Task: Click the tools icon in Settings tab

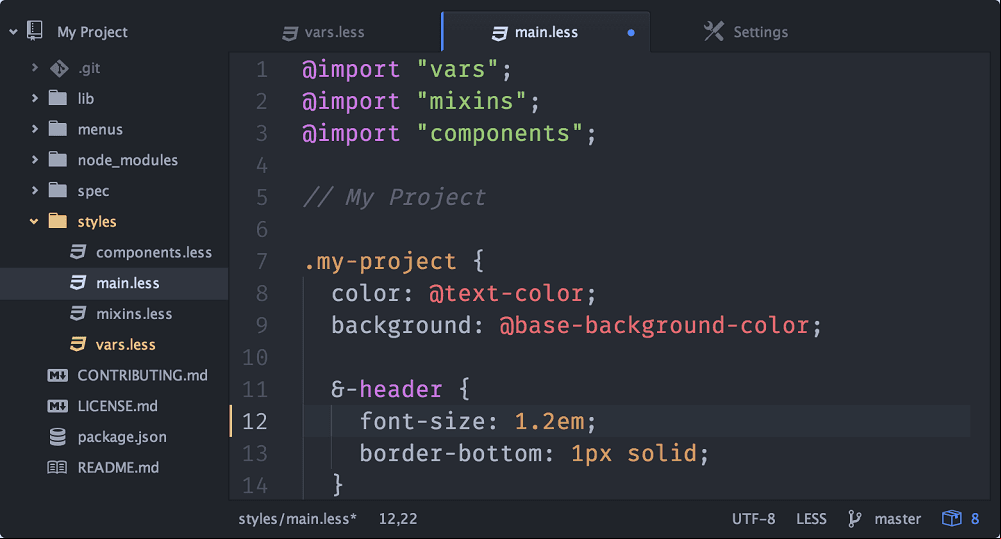Action: pyautogui.click(x=714, y=31)
